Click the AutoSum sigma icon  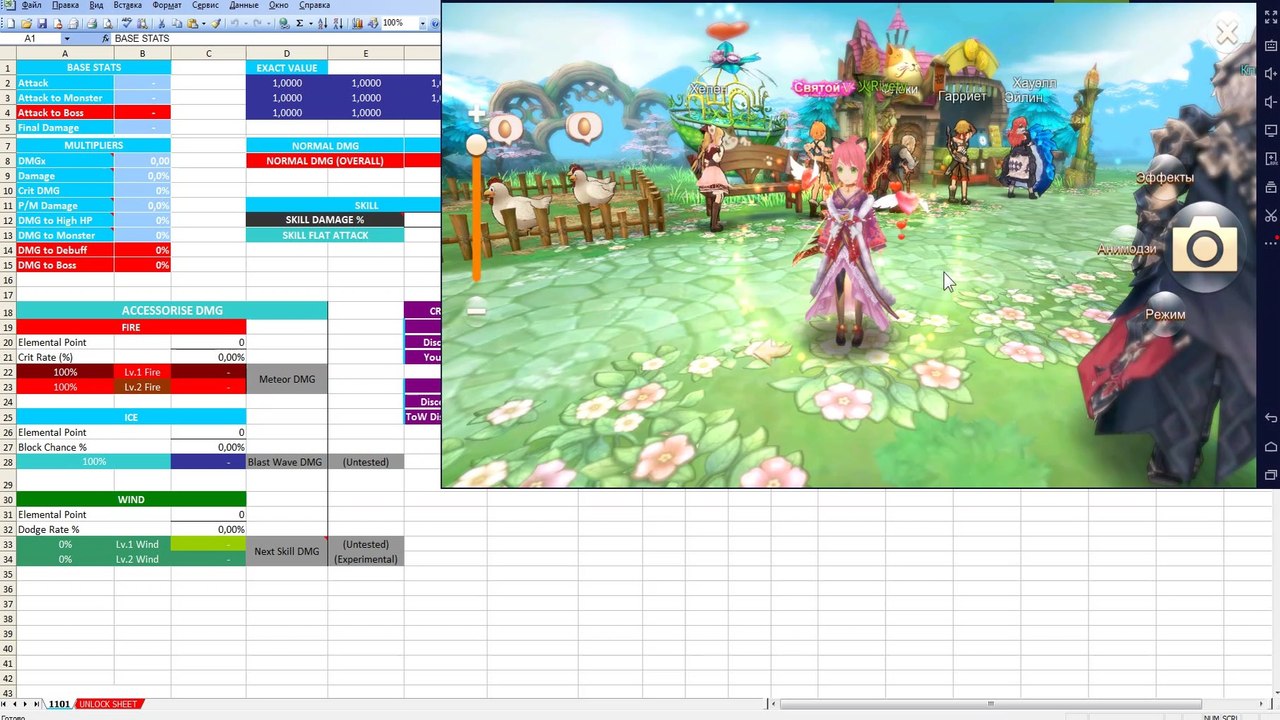[x=299, y=23]
